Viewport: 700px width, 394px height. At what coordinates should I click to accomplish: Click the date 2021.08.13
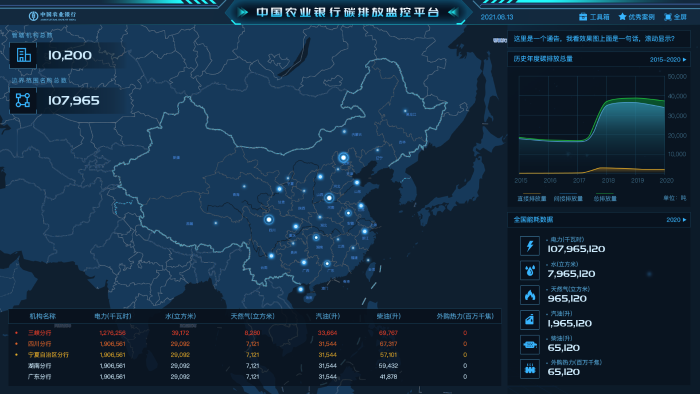[497, 17]
